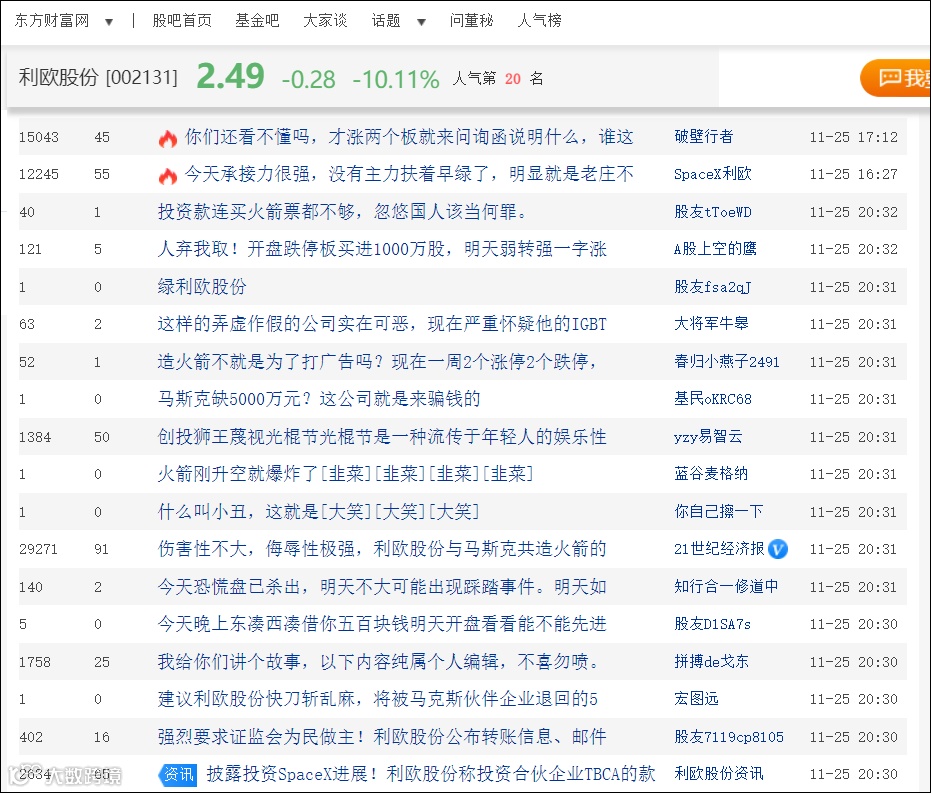This screenshot has height=793, width=931.
Task: Open post 建议利欧股份快刀斩乱麻
Action: coord(378,699)
